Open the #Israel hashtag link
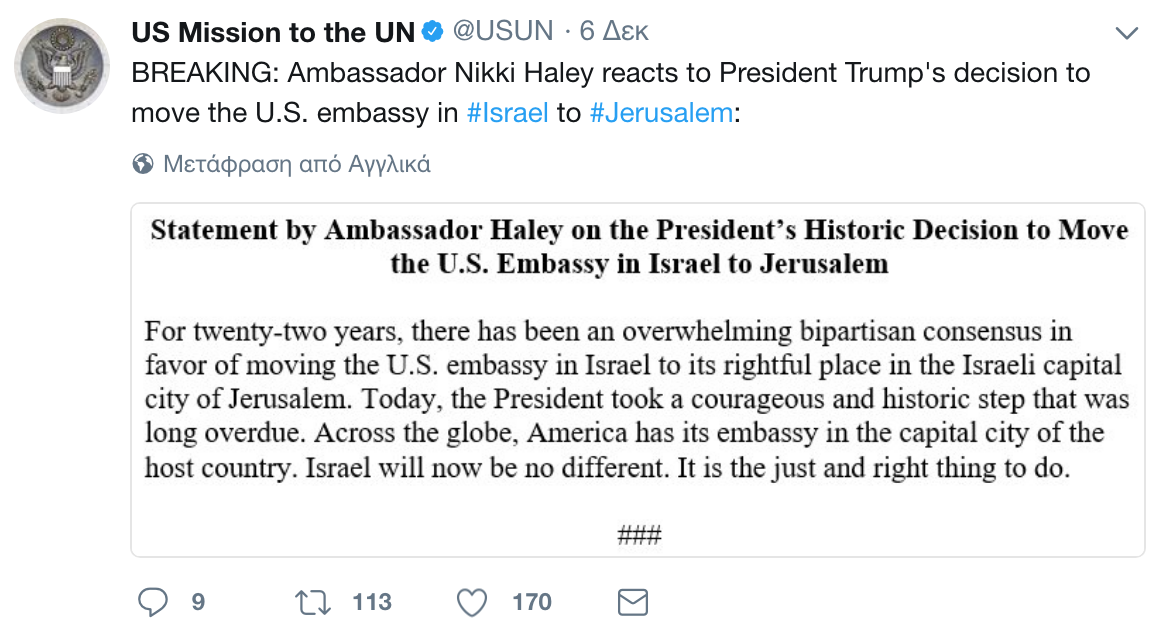The width and height of the screenshot is (1162, 634). (507, 112)
